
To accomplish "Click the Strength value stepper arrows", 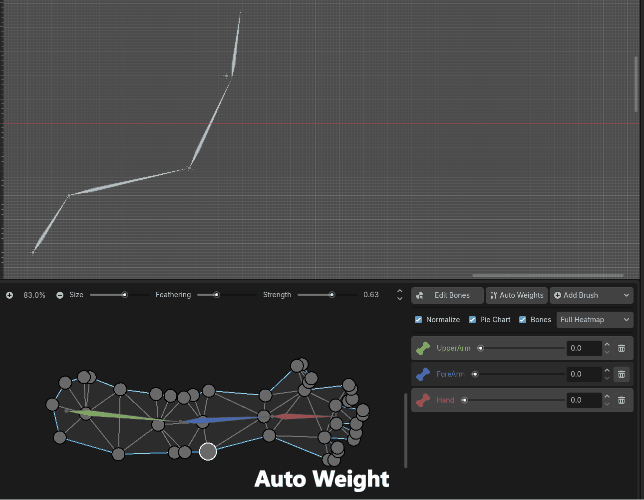I will [x=400, y=295].
